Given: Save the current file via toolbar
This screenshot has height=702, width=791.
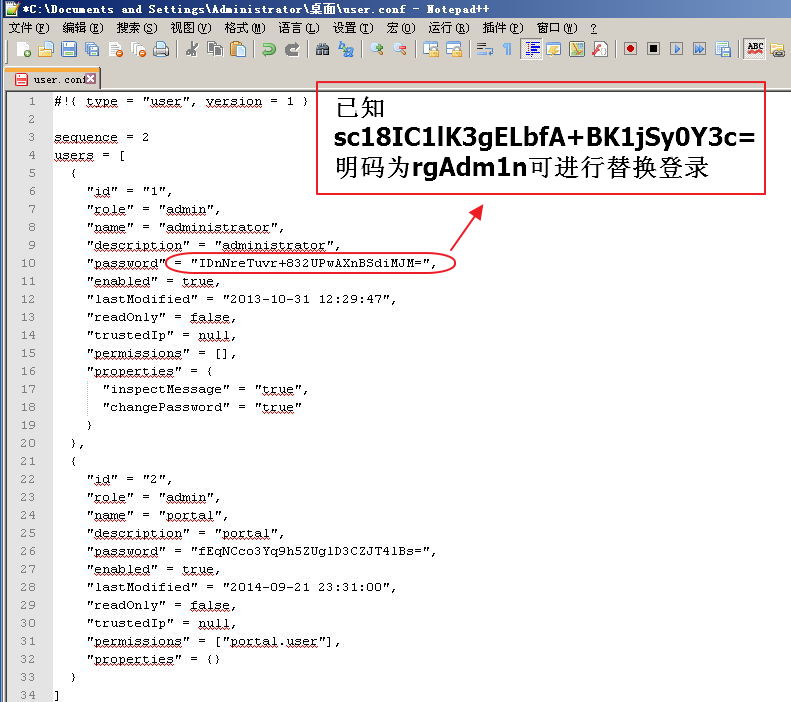Looking at the screenshot, I should click(69, 49).
